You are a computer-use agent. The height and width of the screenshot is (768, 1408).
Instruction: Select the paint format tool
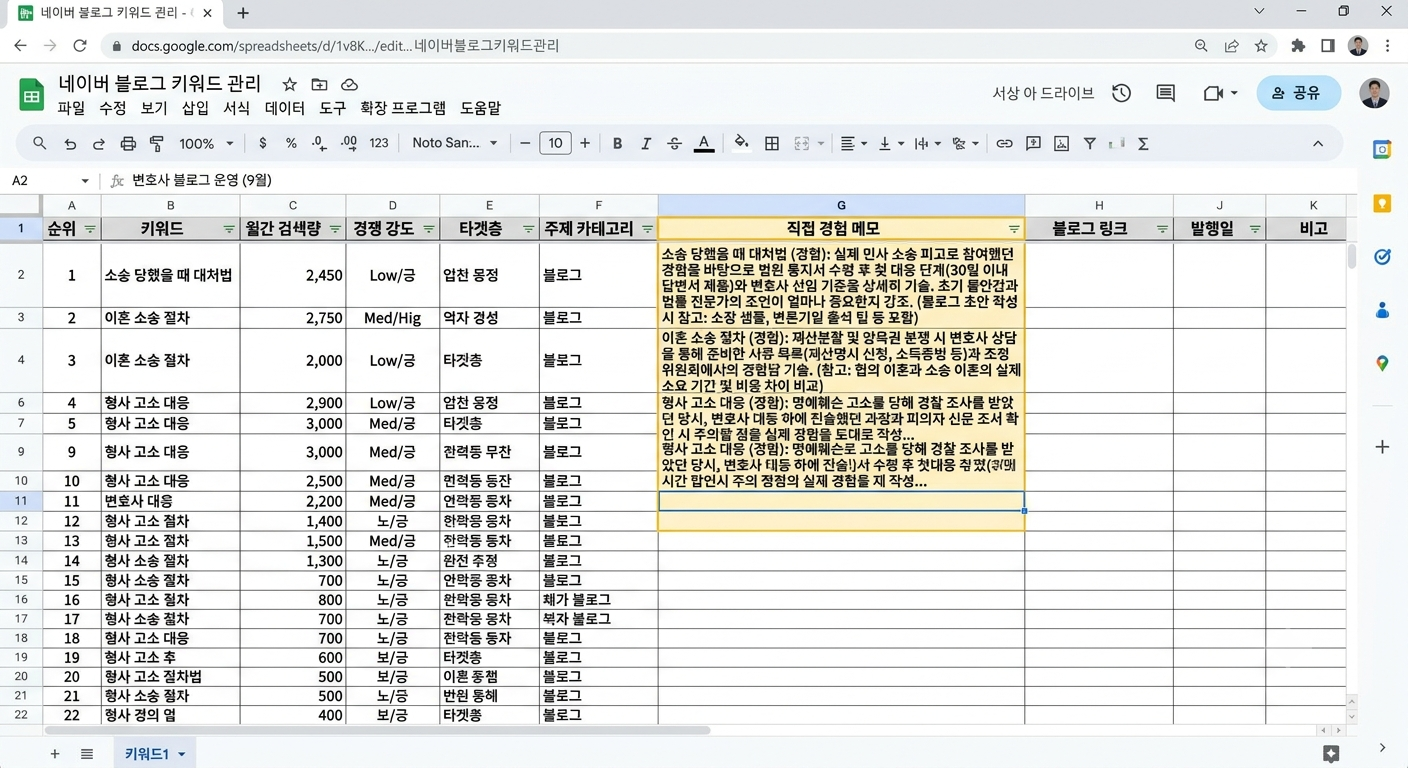(x=156, y=144)
